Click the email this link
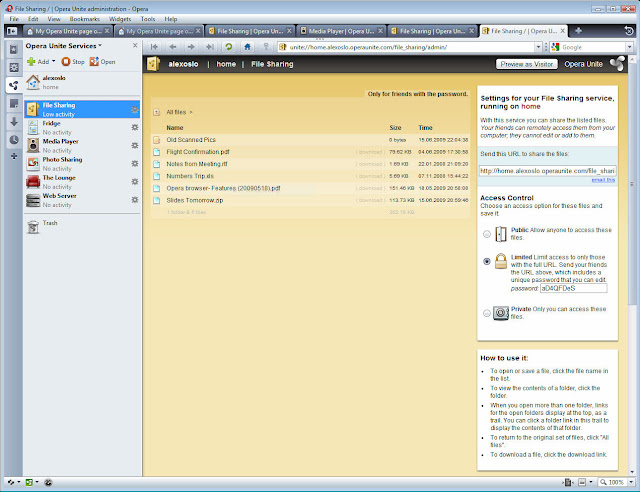The image size is (640, 492). pos(603,180)
